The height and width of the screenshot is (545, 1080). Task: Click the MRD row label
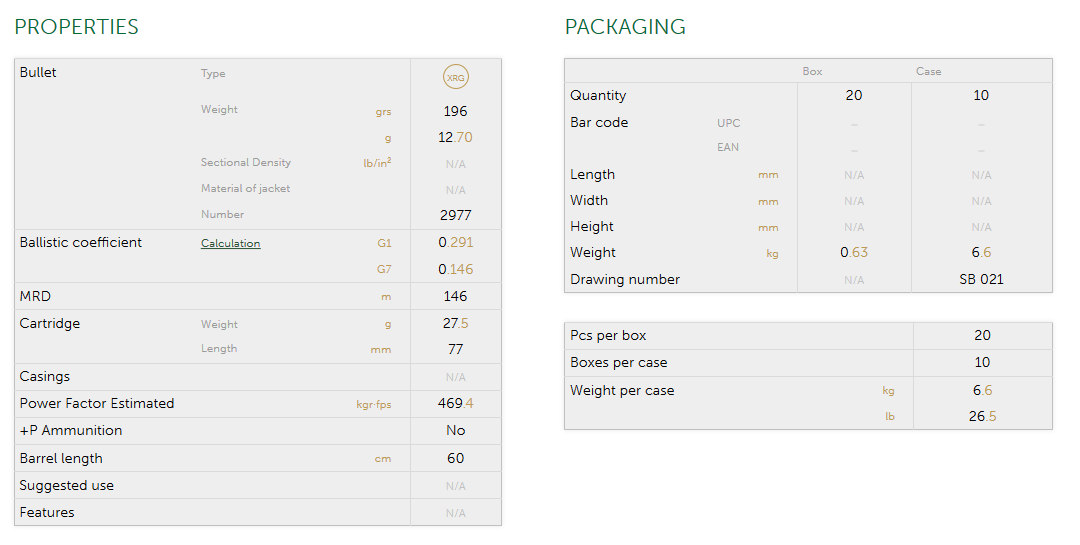coord(35,296)
